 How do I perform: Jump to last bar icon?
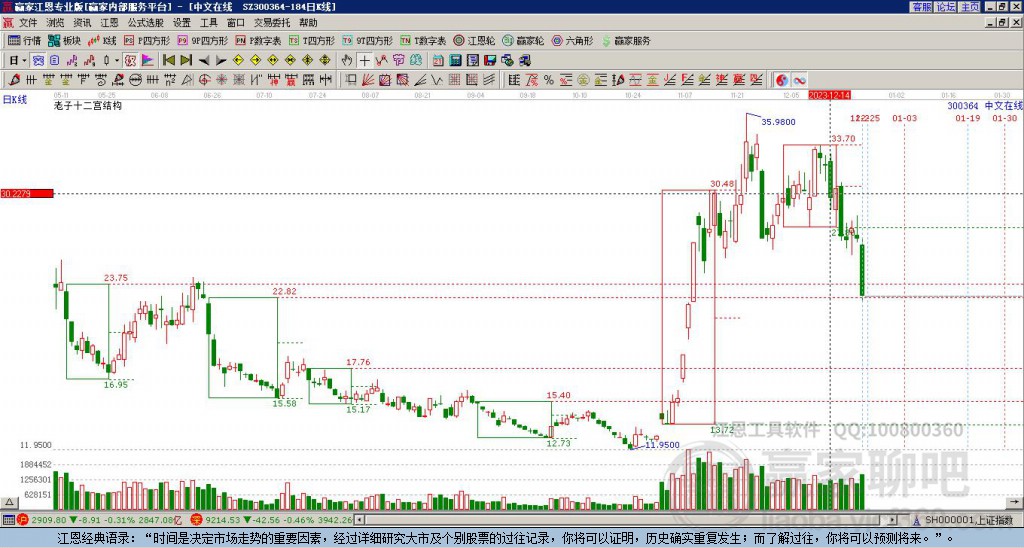[x=186, y=61]
